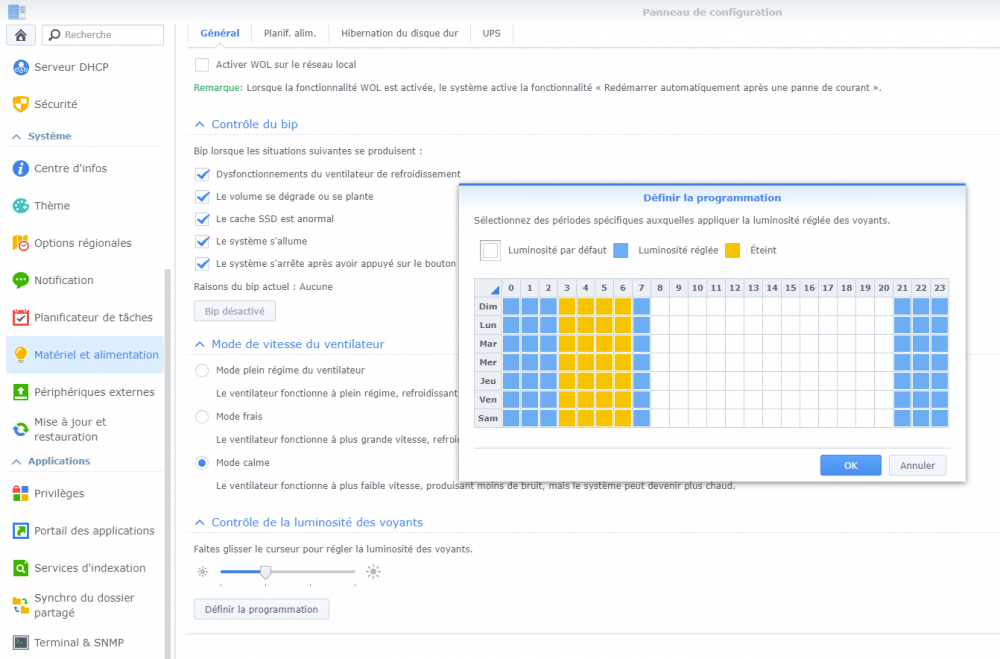Image resolution: width=1000 pixels, height=659 pixels.
Task: Uncheck Le cache SSD est anormal
Action: pos(202,219)
